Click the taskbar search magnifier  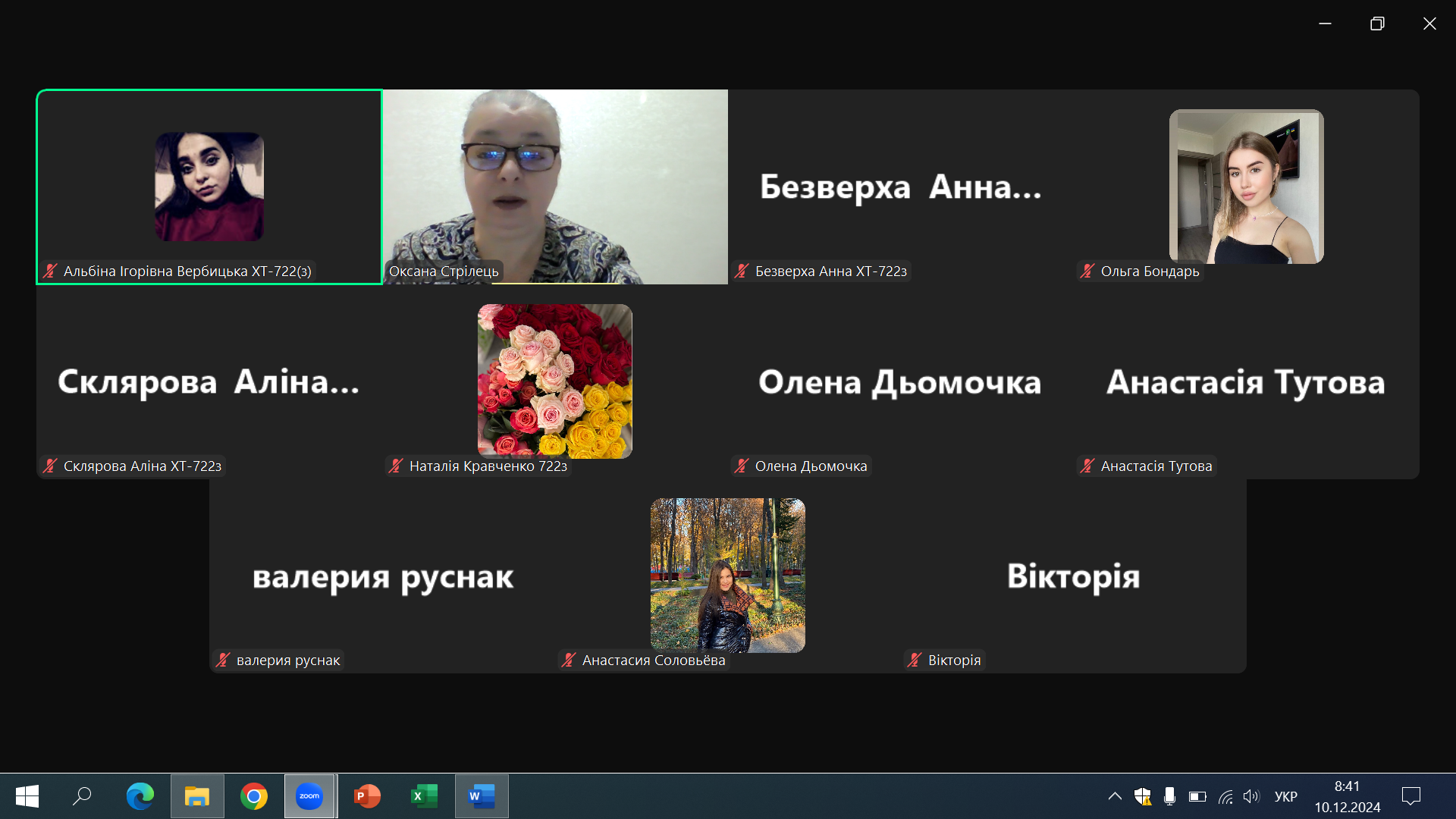click(x=82, y=796)
